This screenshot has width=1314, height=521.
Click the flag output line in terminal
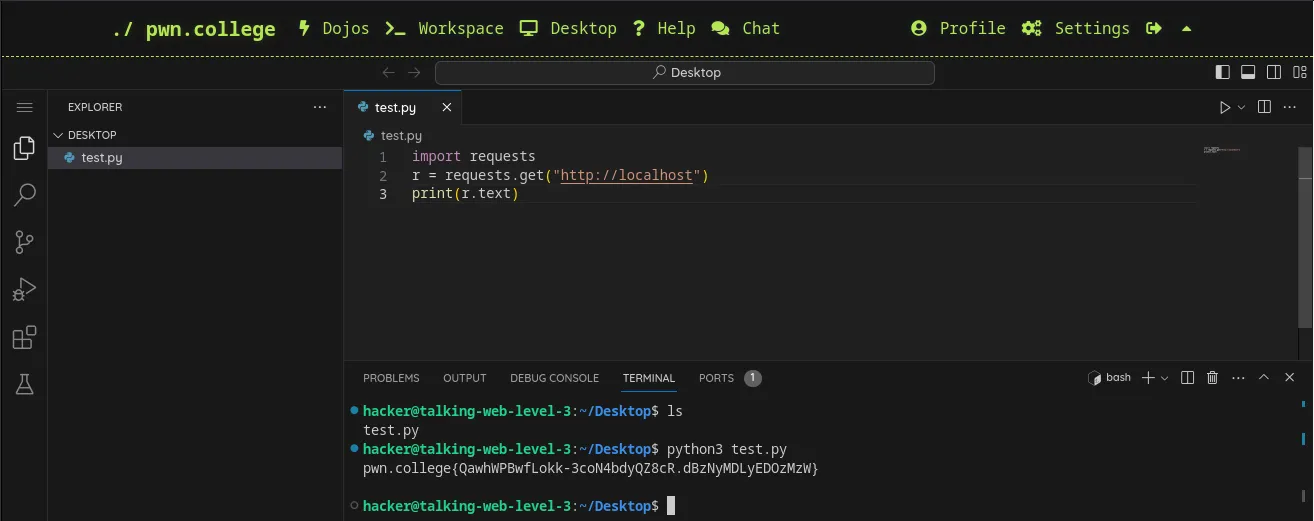click(591, 468)
